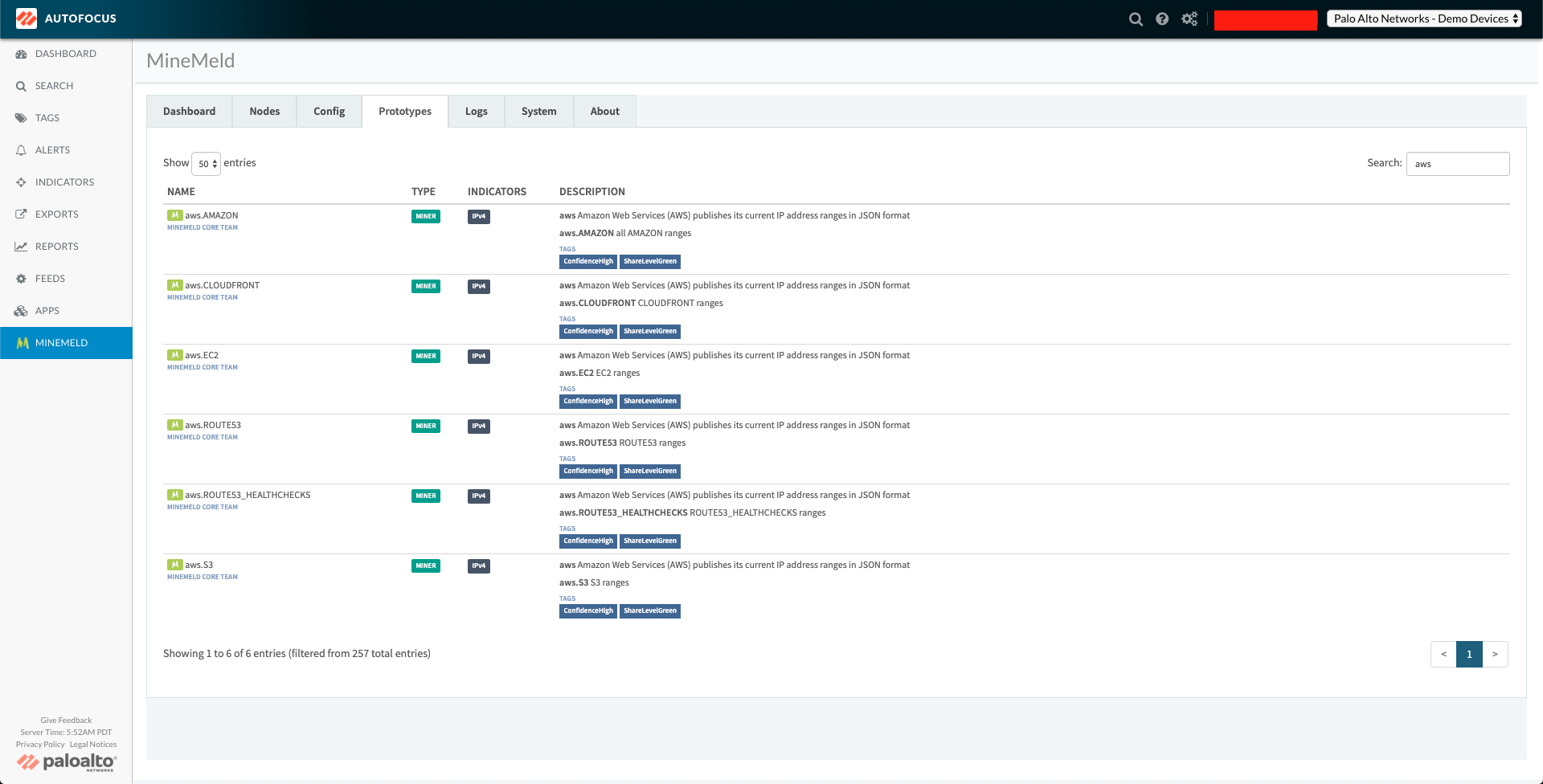Viewport: 1543px width, 784px height.
Task: Open the settings gears icon
Action: pos(1189,19)
